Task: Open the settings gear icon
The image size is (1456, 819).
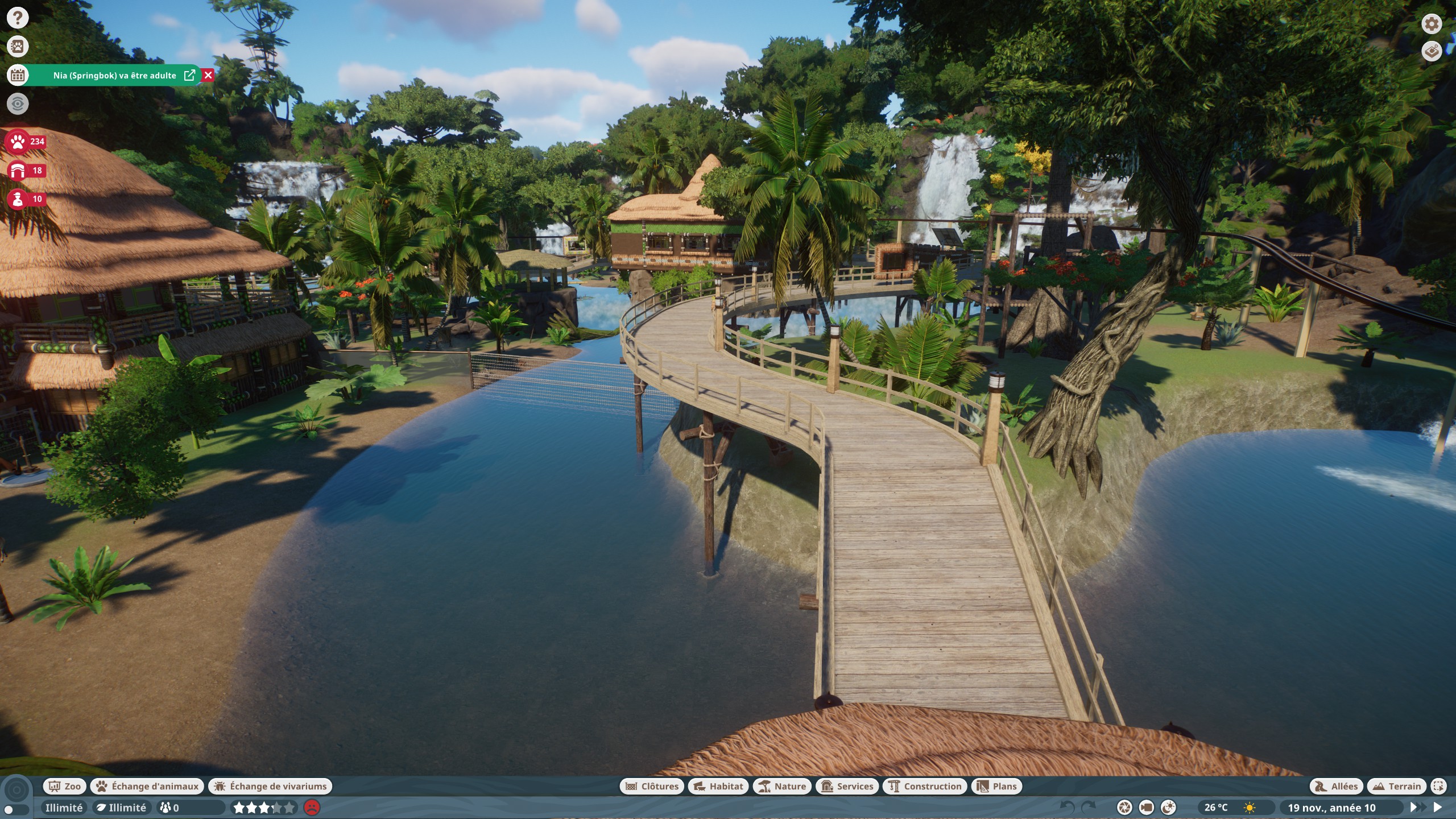Action: click(x=1432, y=24)
